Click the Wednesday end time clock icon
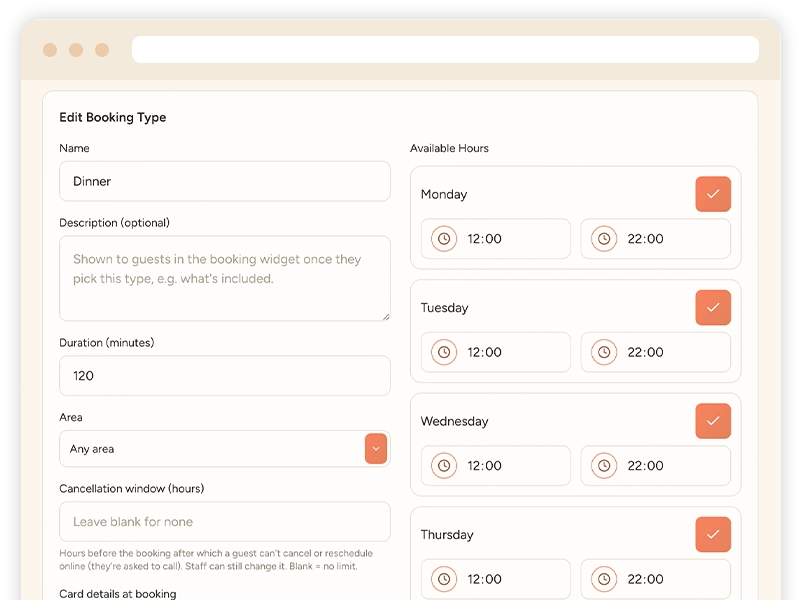Viewport: 800px width, 600px height. click(604, 465)
